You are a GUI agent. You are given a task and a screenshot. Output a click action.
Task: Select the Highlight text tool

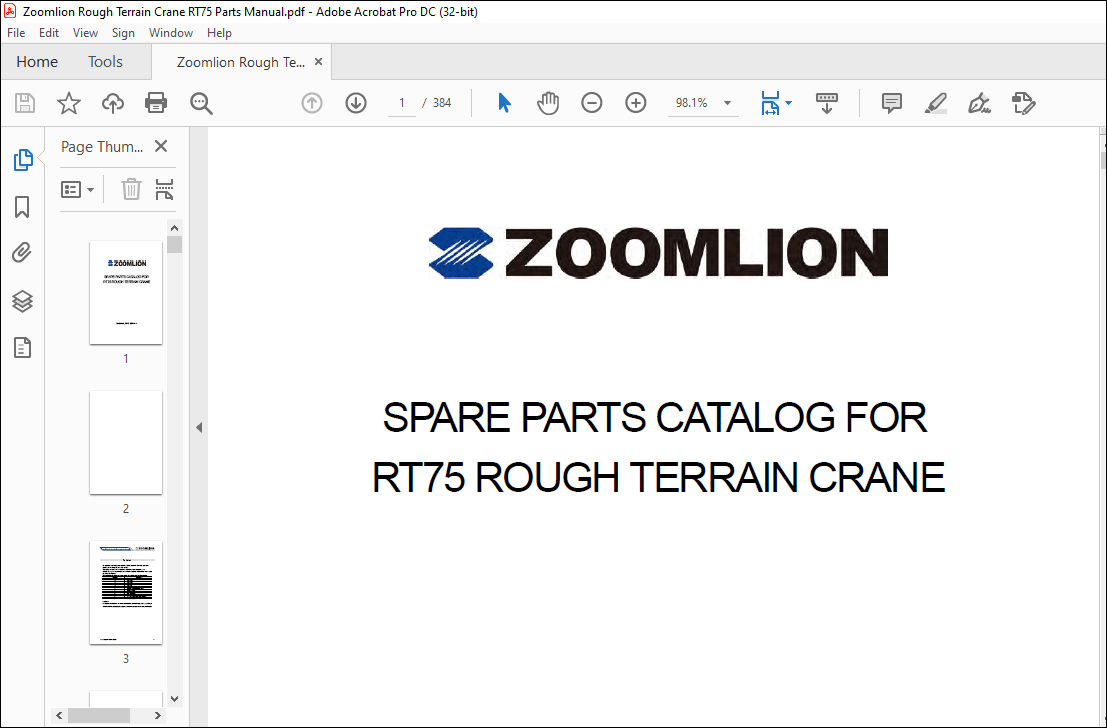[x=935, y=103]
